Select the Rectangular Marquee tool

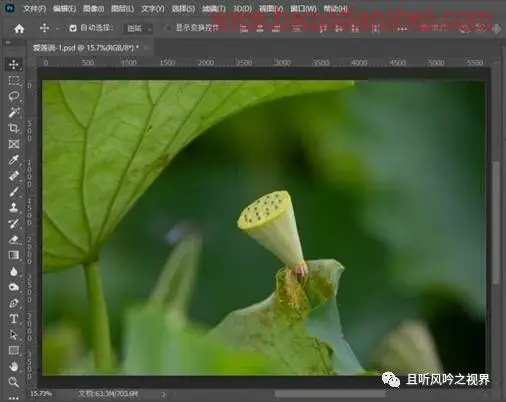tap(14, 80)
